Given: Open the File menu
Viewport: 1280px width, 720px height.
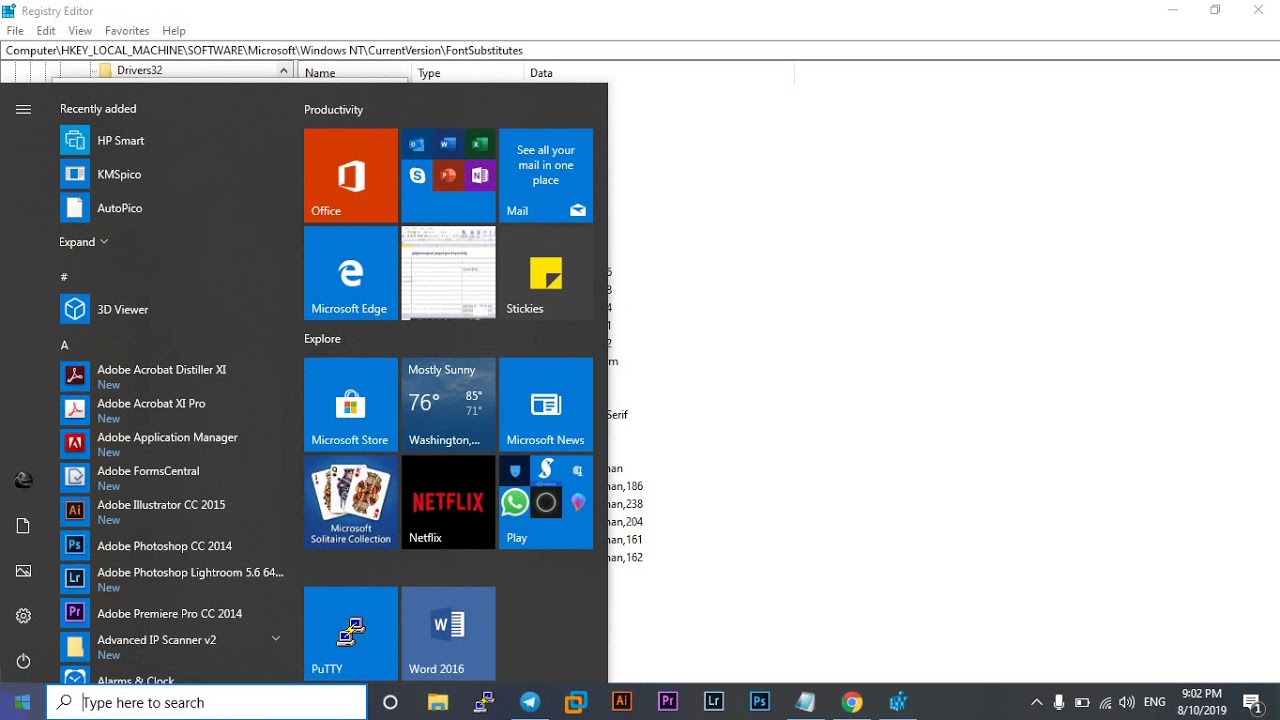Looking at the screenshot, I should coord(15,31).
